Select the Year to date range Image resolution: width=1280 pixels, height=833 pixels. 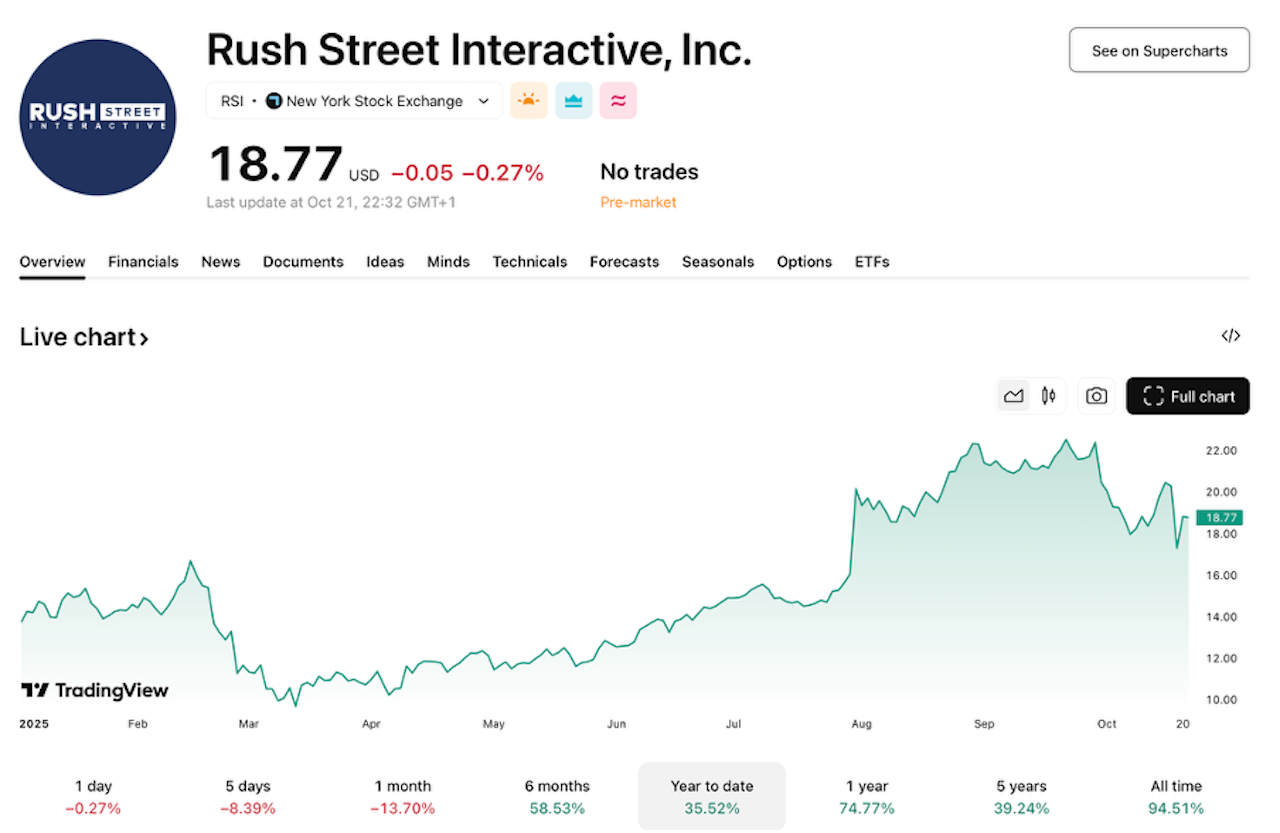712,797
